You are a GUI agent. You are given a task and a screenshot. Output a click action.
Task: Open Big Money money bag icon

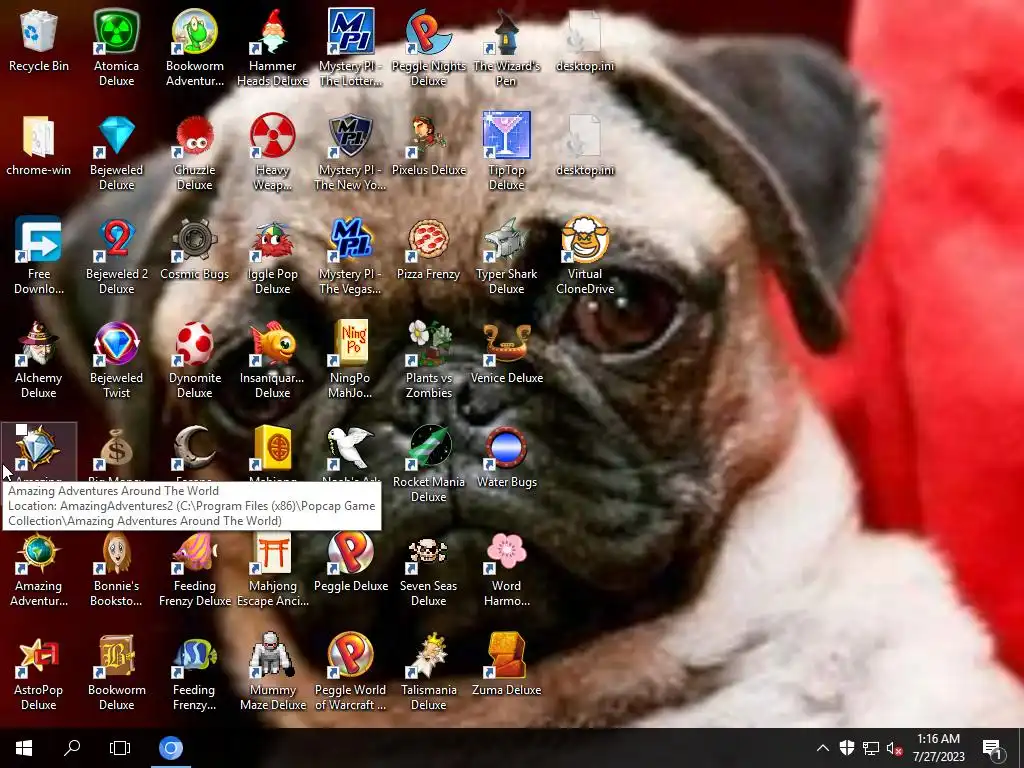point(116,448)
